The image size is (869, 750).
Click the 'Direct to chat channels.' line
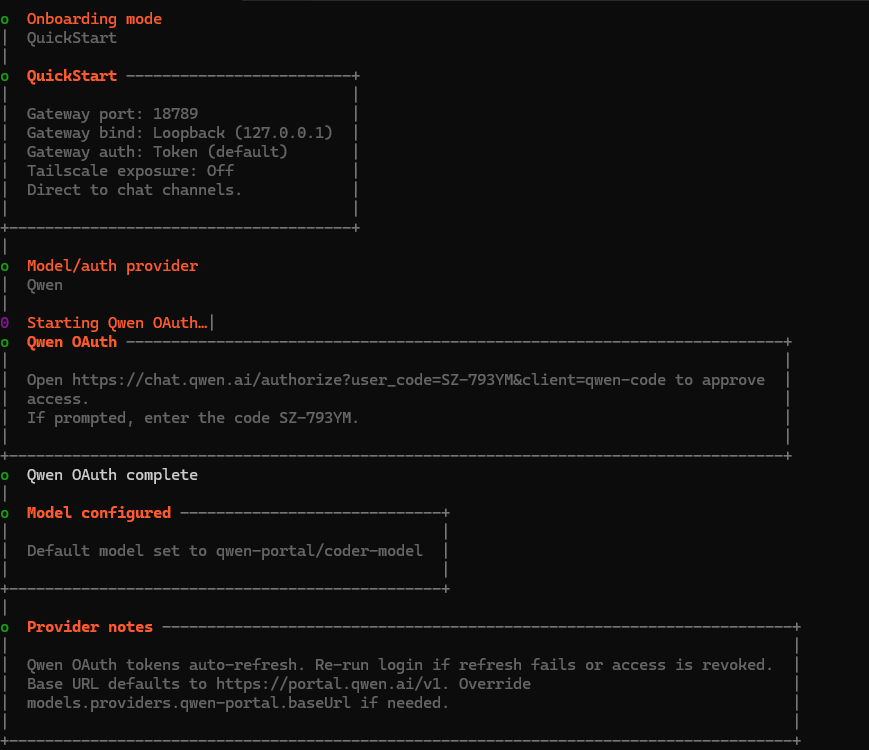[134, 190]
